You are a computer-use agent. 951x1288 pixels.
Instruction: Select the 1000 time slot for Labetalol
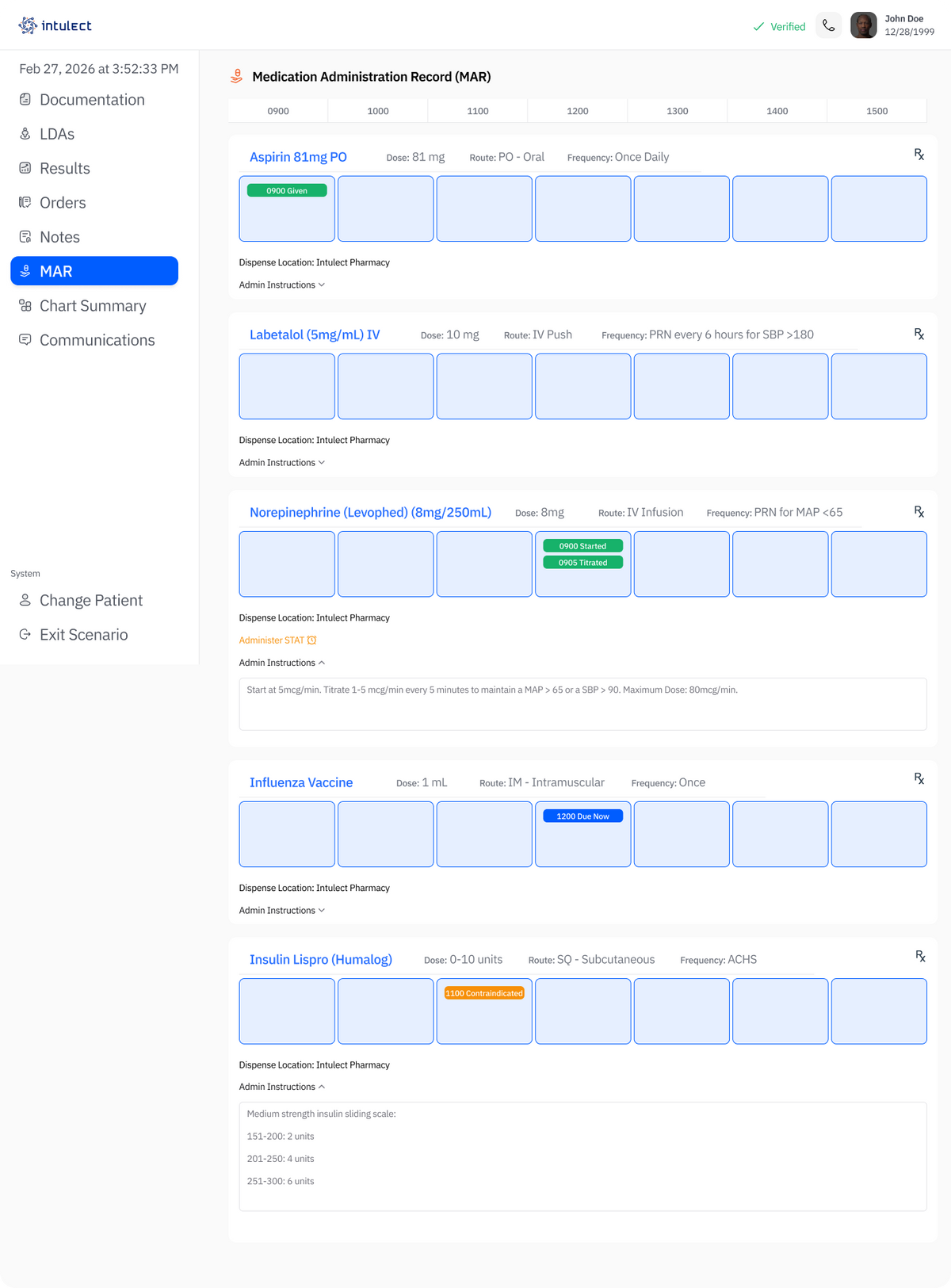[386, 386]
